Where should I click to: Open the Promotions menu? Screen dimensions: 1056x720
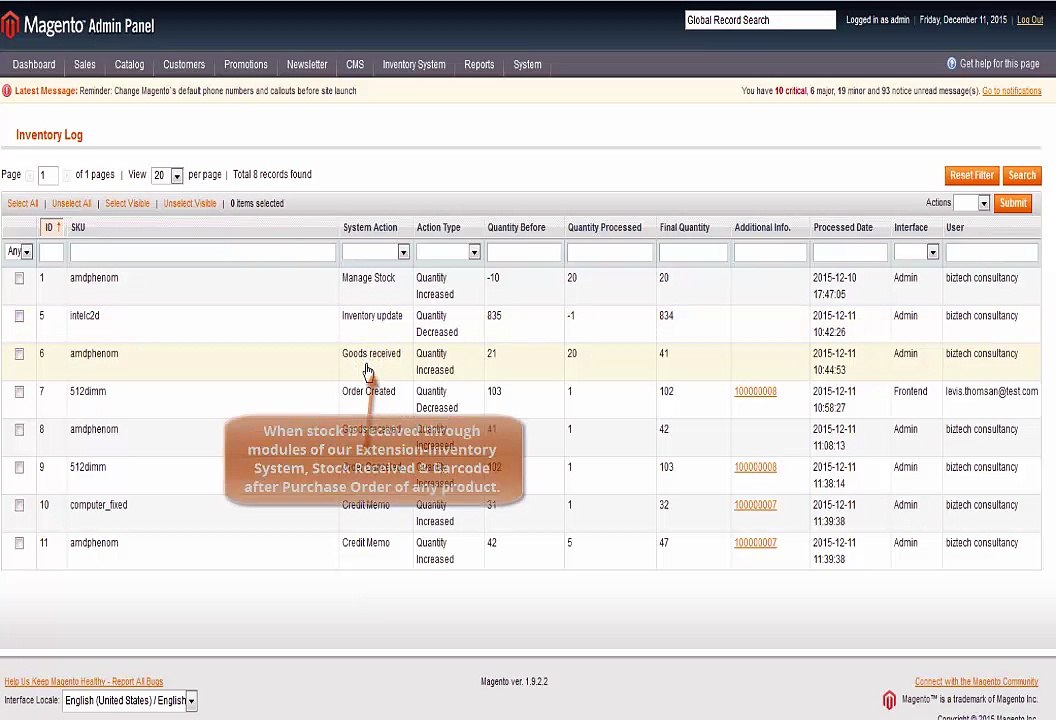[246, 65]
